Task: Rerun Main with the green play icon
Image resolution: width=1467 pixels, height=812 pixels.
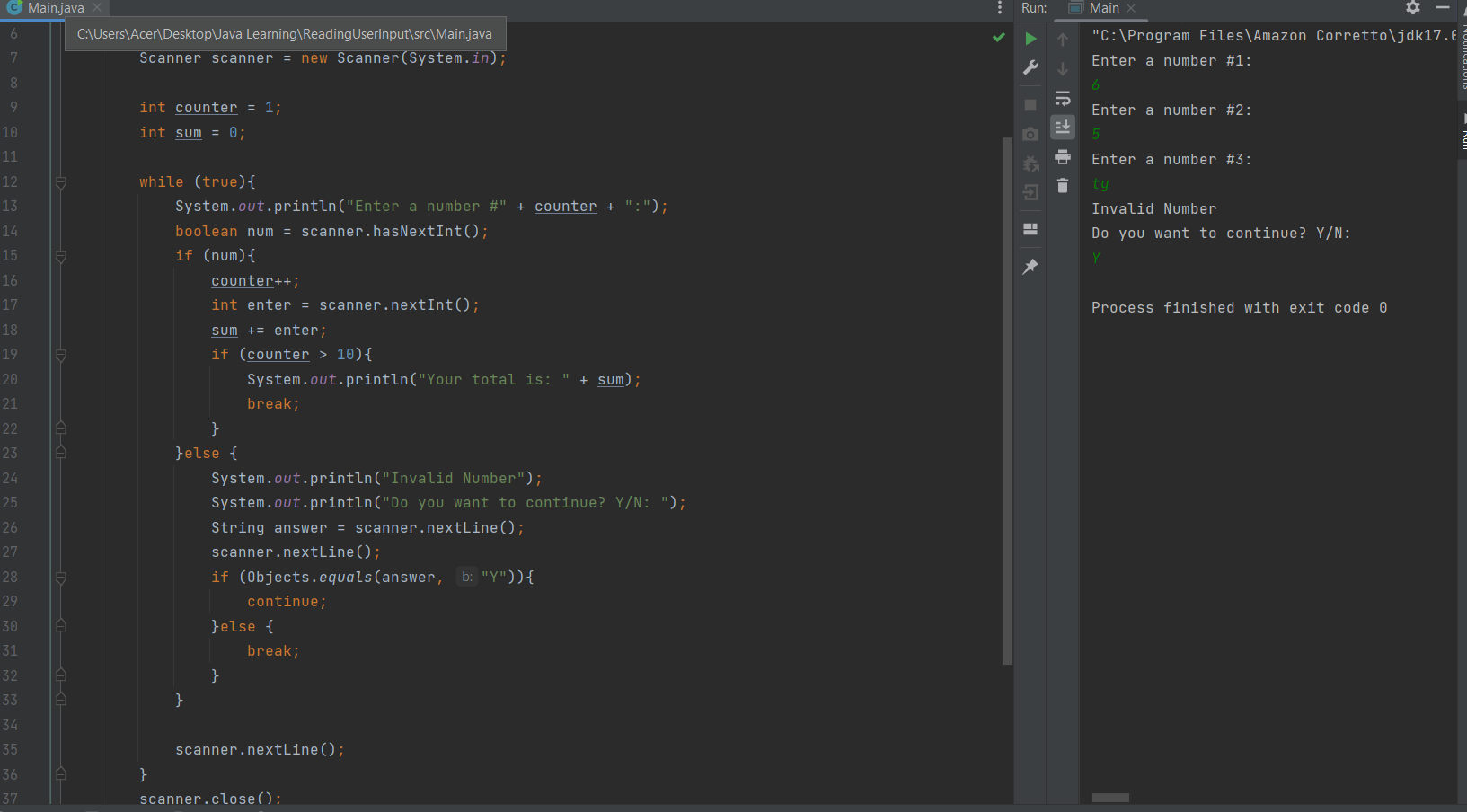Action: pos(1030,39)
